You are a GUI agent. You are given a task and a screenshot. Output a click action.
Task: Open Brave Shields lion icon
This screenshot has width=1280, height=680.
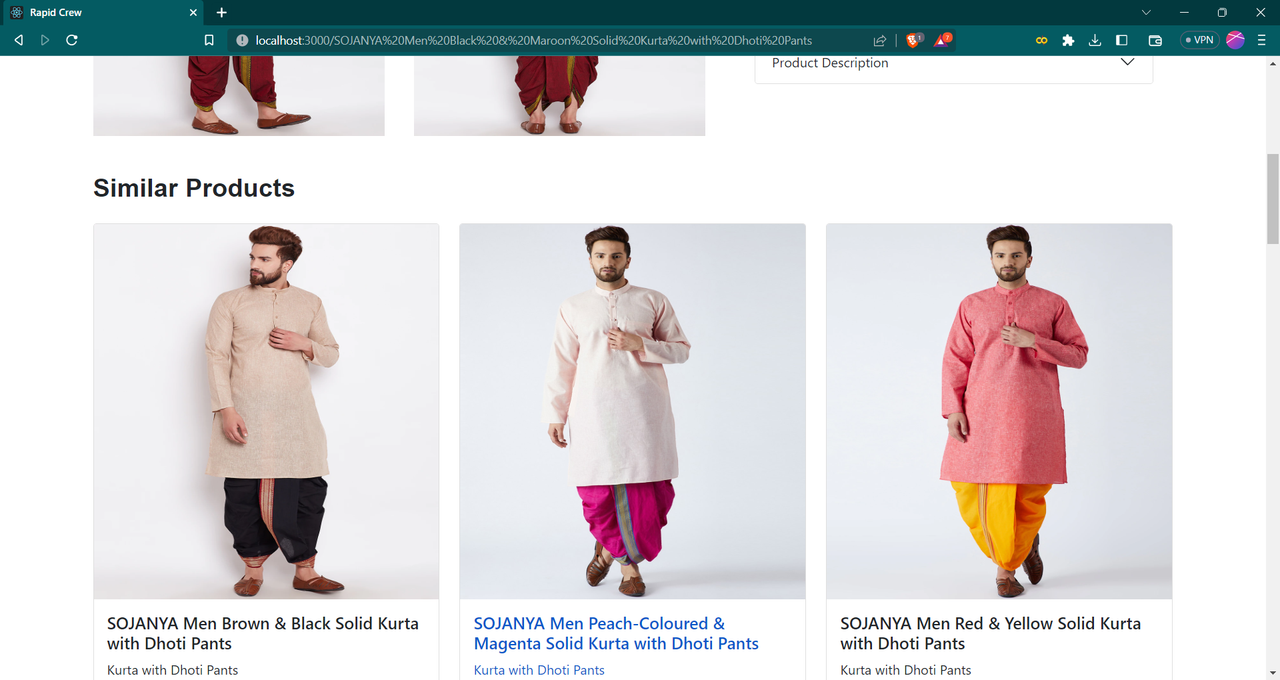[x=913, y=40]
